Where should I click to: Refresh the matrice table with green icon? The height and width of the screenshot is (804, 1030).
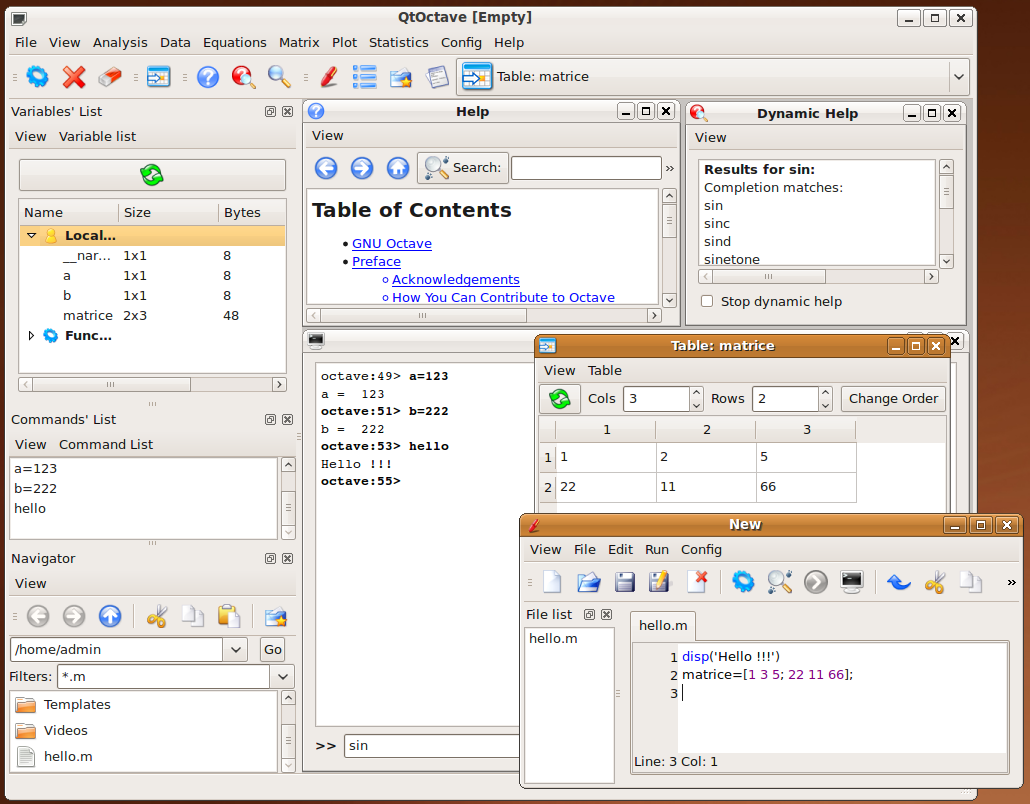pyautogui.click(x=560, y=399)
